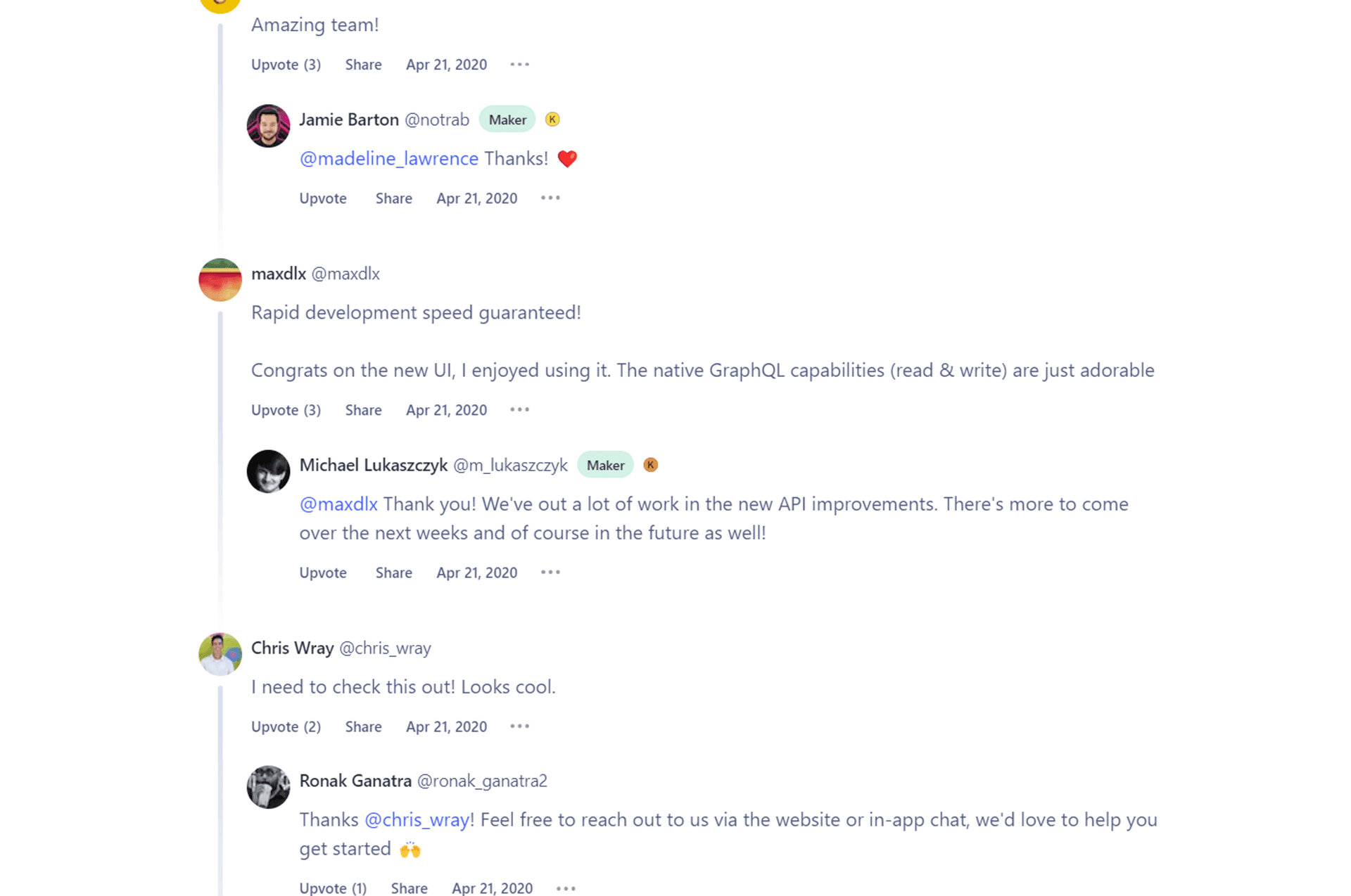
Task: Upvote maxdlx's comment about rapid development
Action: pos(286,410)
